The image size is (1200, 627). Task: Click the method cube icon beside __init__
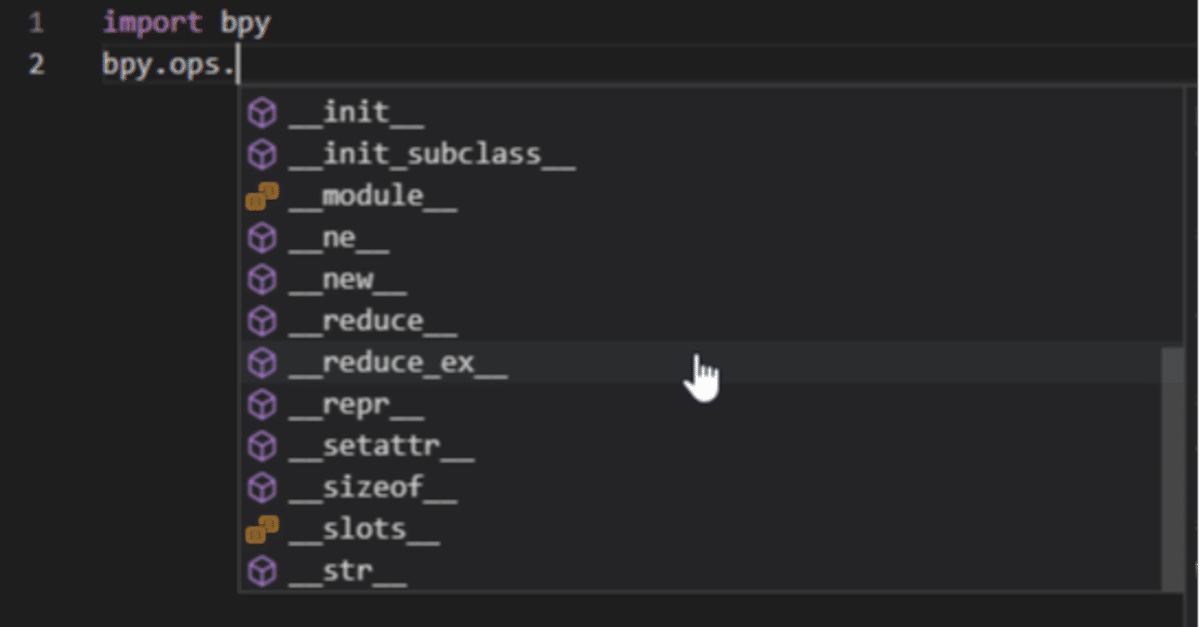pos(261,112)
